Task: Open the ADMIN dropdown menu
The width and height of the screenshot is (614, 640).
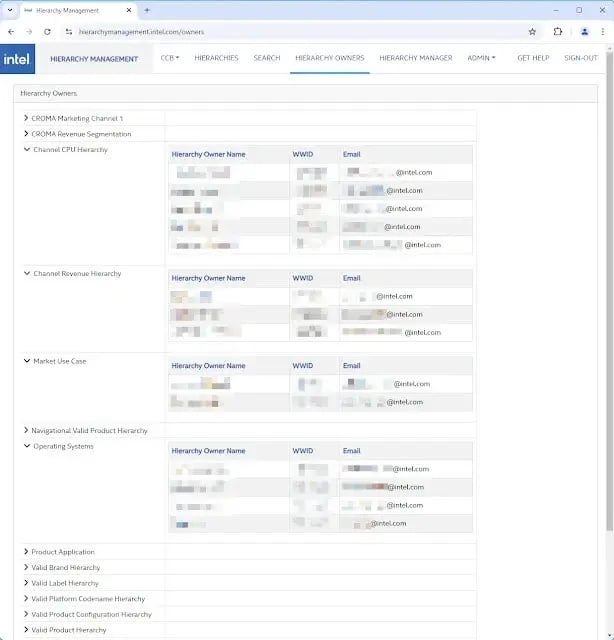Action: point(481,58)
